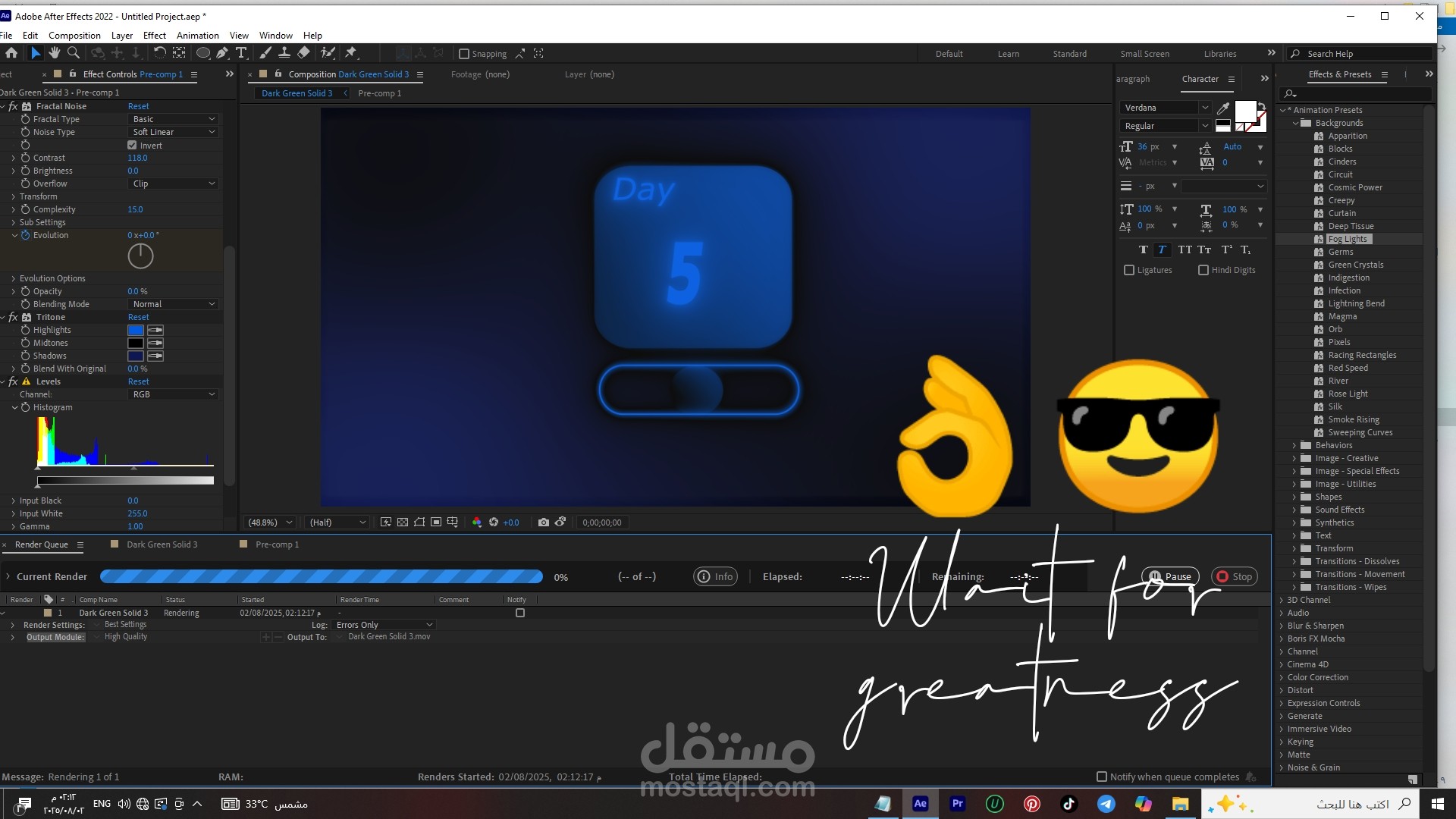The image size is (1456, 819).
Task: Enable the Hindi Digits checkbox
Action: click(x=1203, y=270)
